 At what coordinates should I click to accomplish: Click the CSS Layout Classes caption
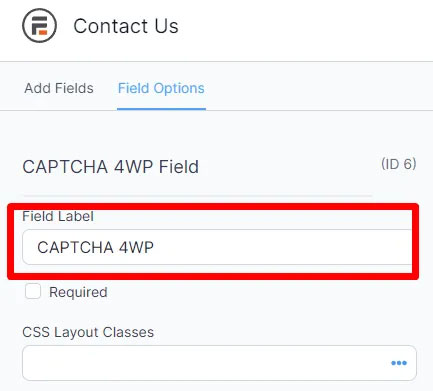(88, 332)
